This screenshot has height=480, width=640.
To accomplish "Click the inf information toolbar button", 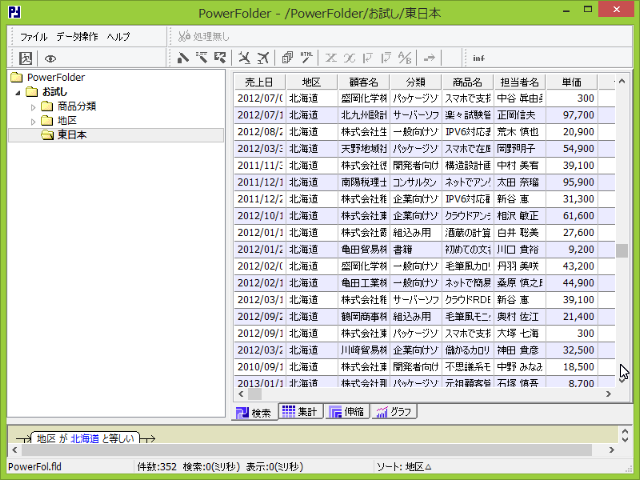I will [x=478, y=58].
